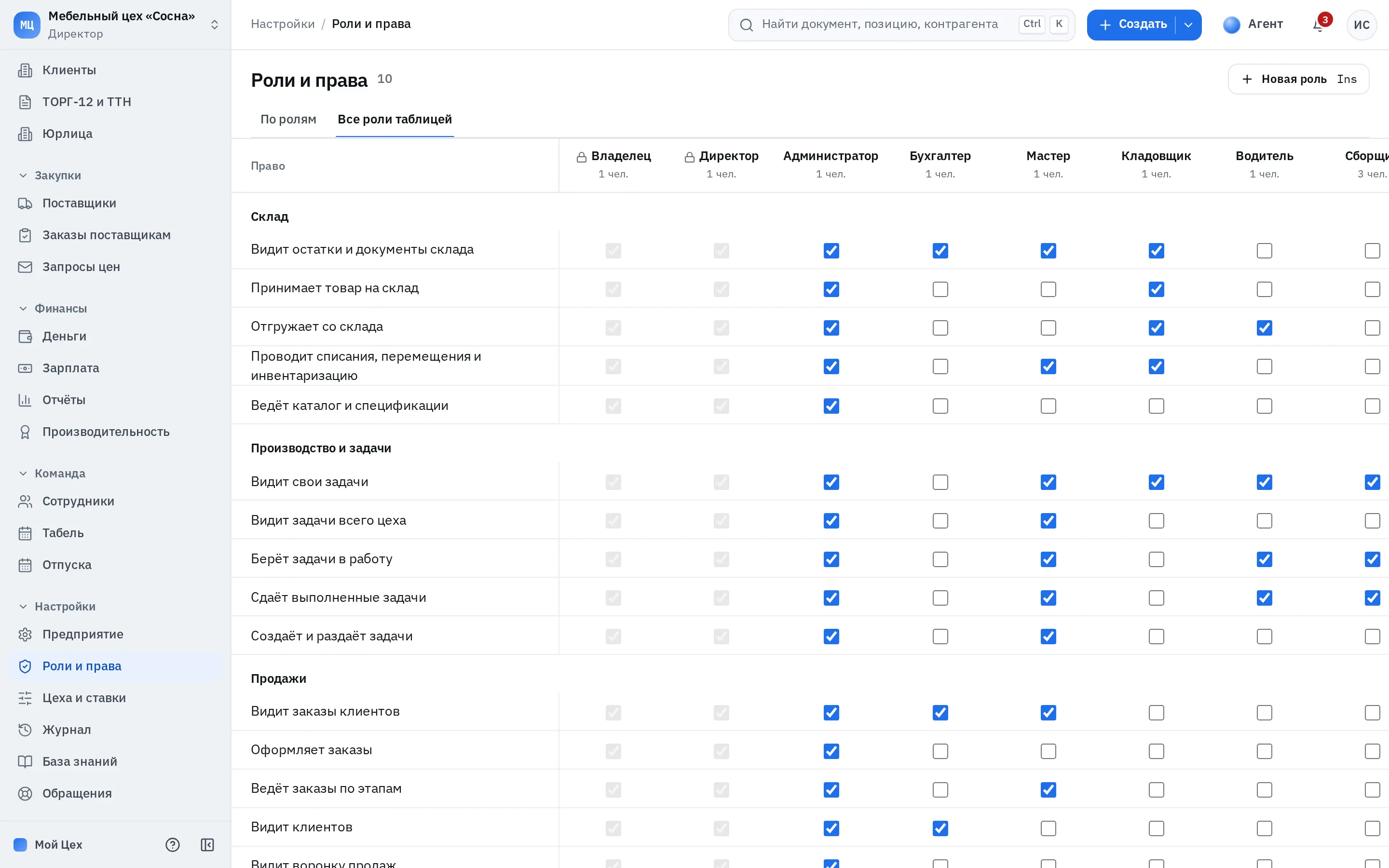This screenshot has height=868, width=1389.
Task: Open Клиенты icon in sidebar
Action: point(25,70)
